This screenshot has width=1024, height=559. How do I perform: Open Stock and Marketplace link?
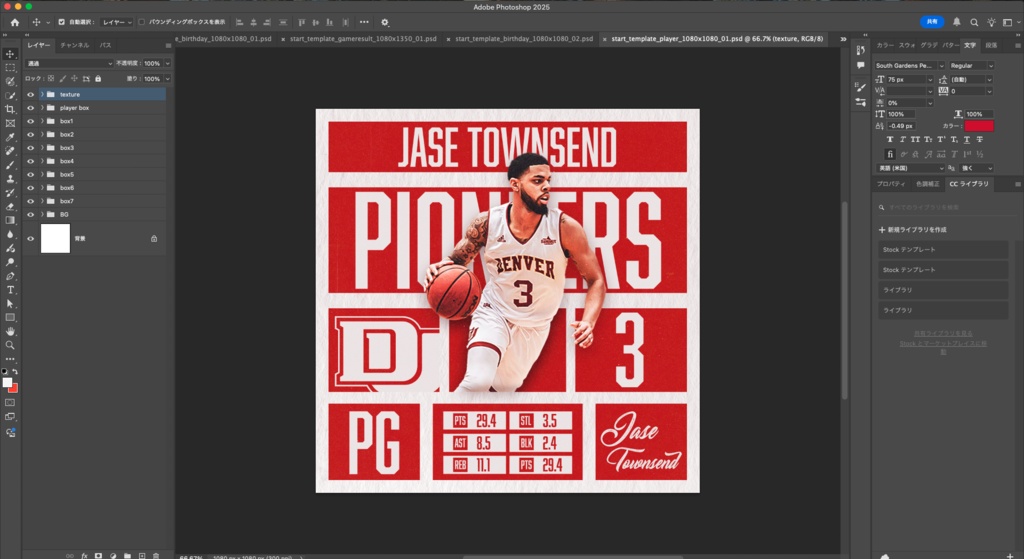point(943,347)
